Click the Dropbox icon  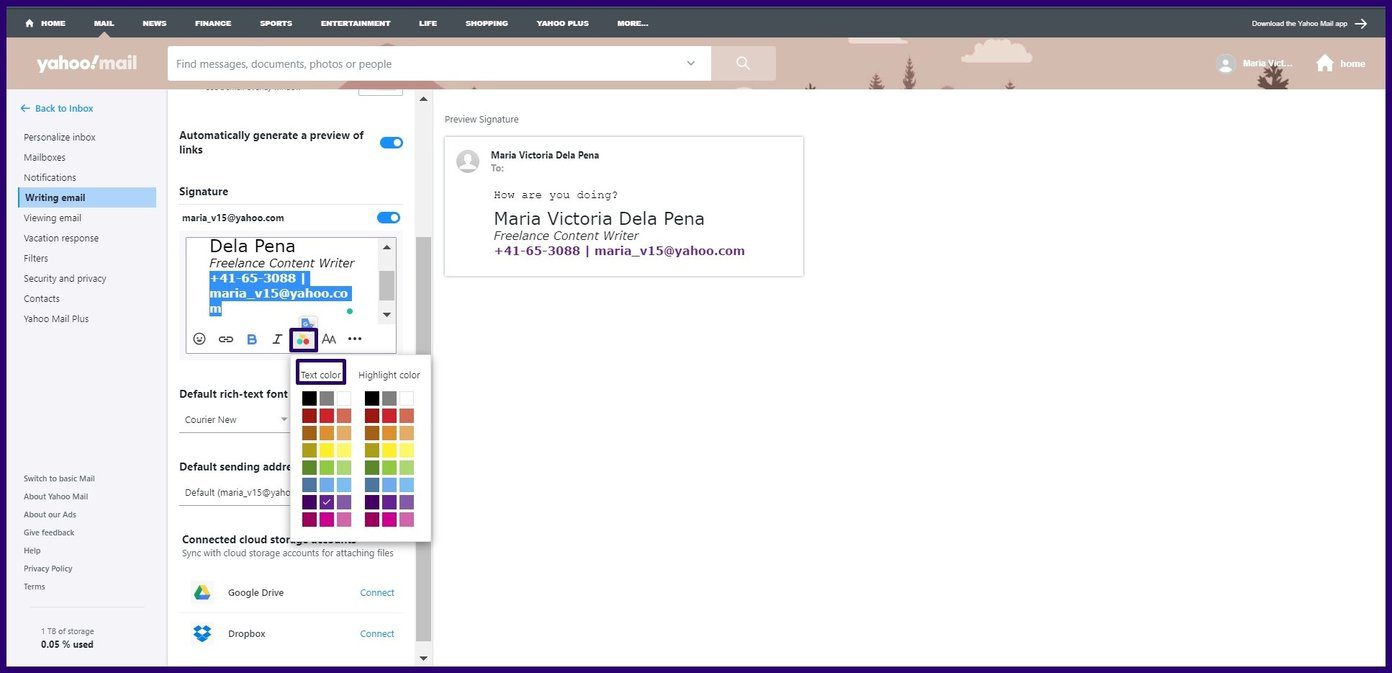[x=202, y=633]
